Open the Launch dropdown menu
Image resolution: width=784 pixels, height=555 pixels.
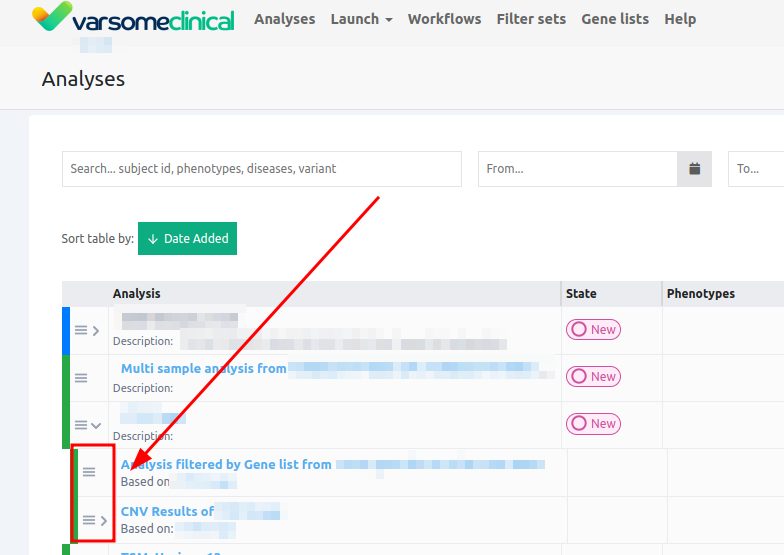click(361, 19)
